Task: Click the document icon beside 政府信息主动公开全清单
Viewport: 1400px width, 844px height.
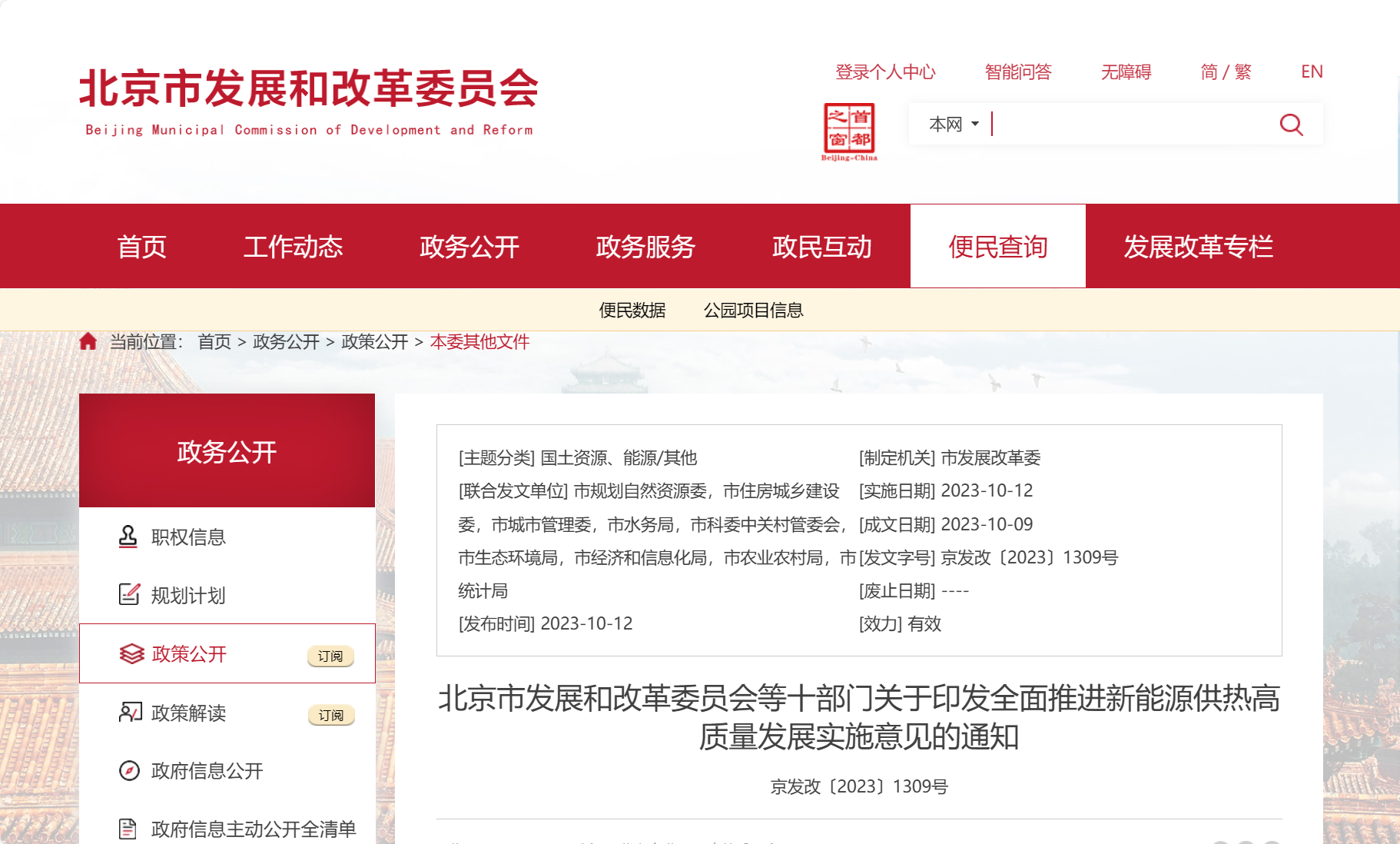Action: tap(128, 829)
